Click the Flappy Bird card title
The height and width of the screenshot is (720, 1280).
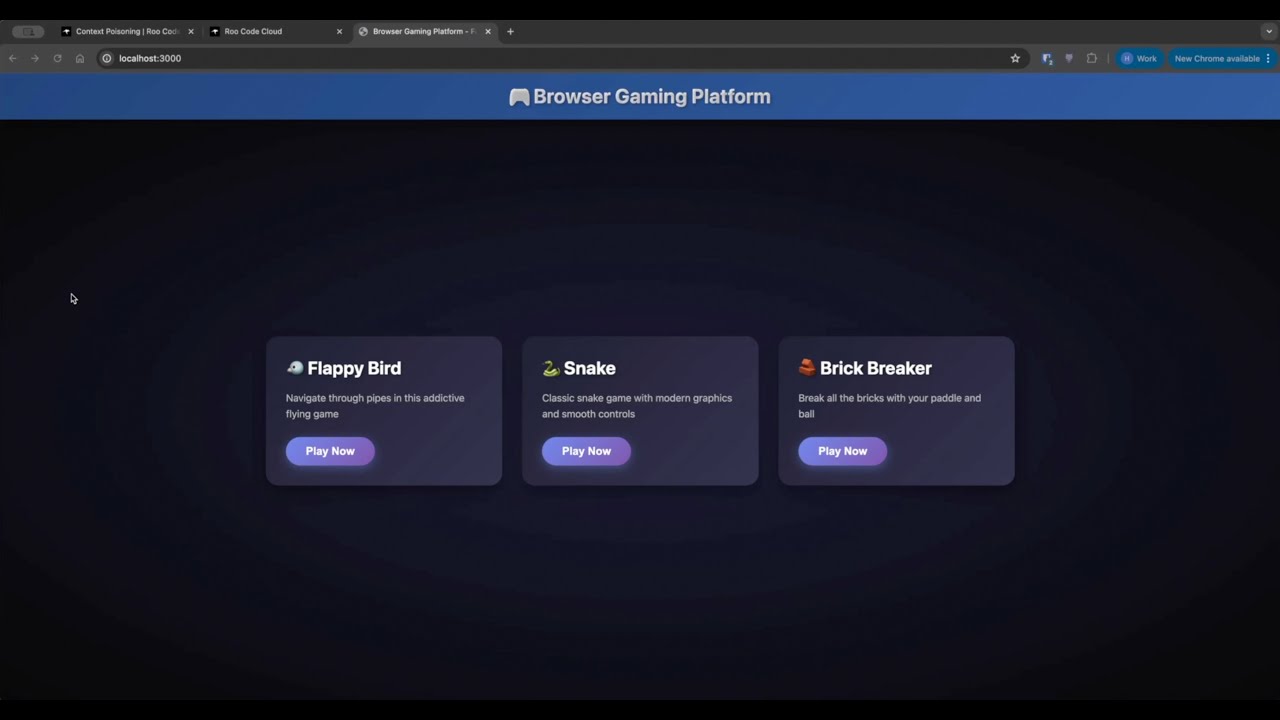[354, 368]
